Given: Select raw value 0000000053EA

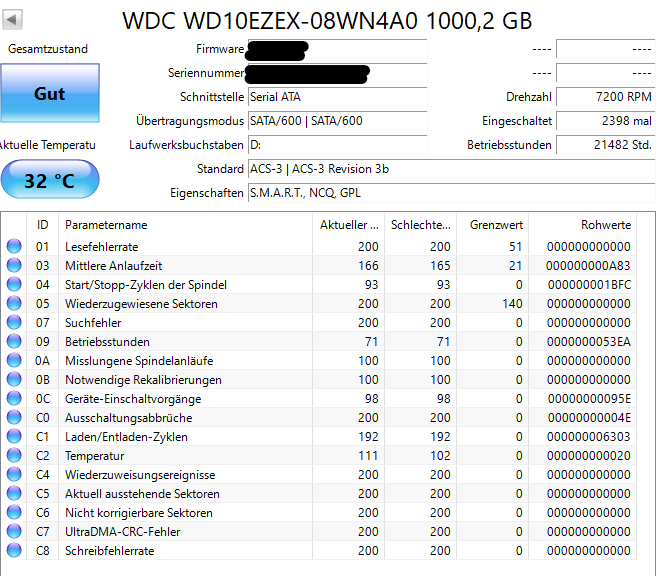Looking at the screenshot, I should coord(588,342).
